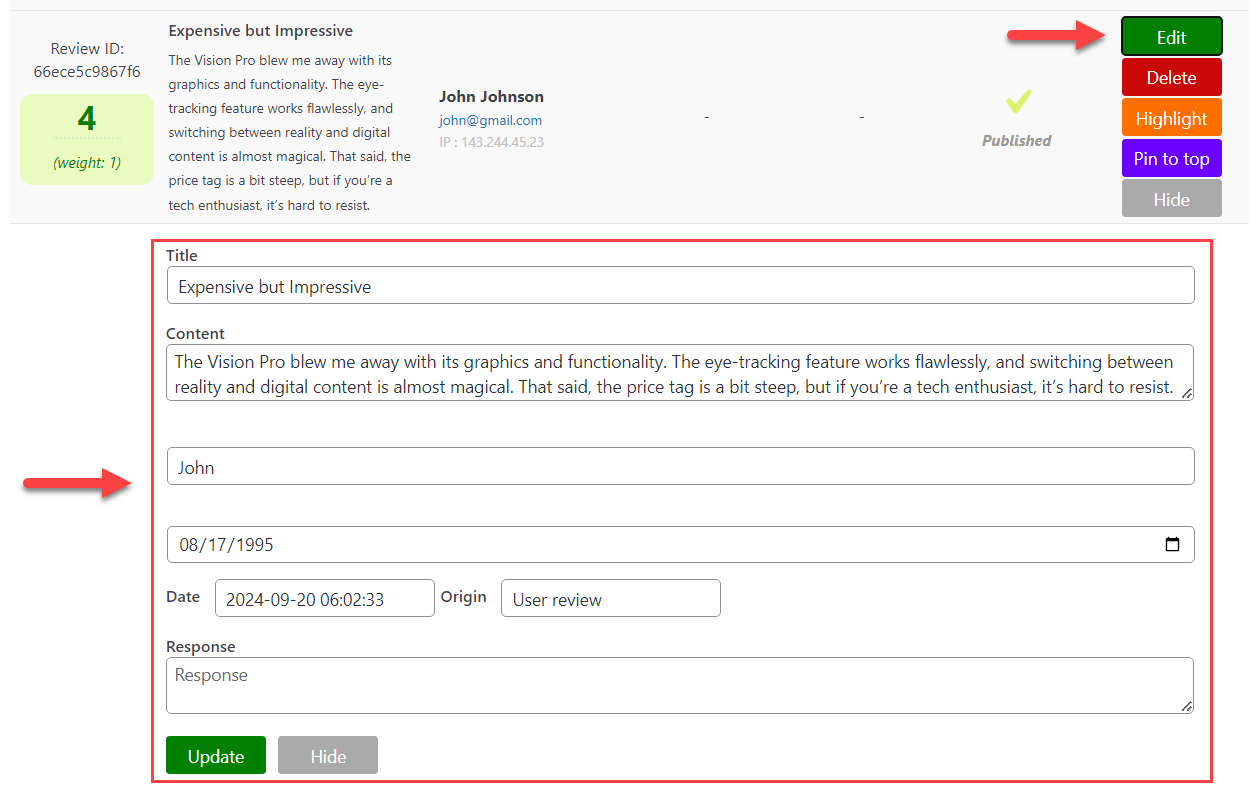The image size is (1260, 790).
Task: Highlight this review with orange button
Action: [x=1172, y=118]
